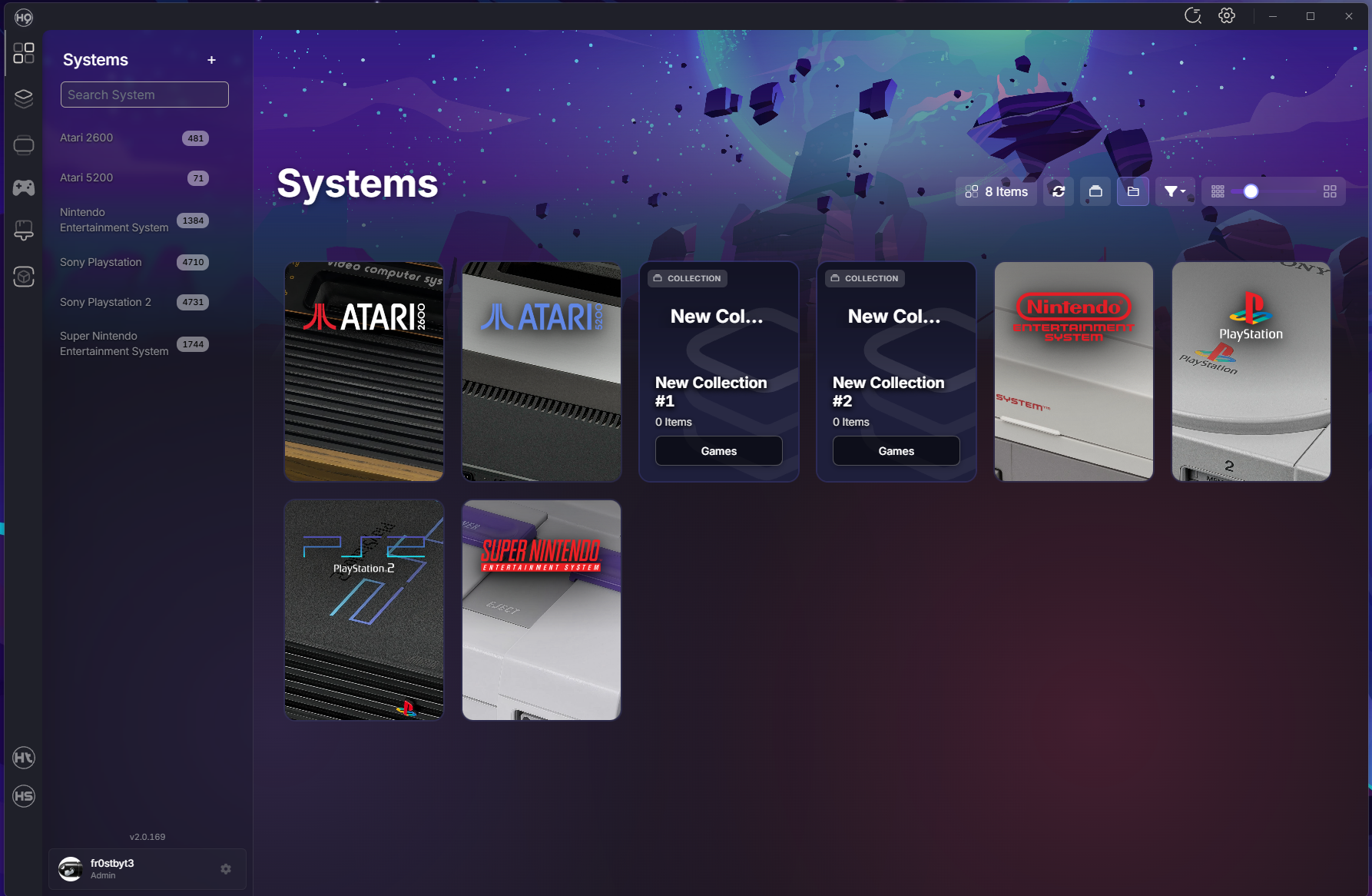Add a new system with plus icon
Viewport: 1372px width, 896px height.
(x=211, y=60)
